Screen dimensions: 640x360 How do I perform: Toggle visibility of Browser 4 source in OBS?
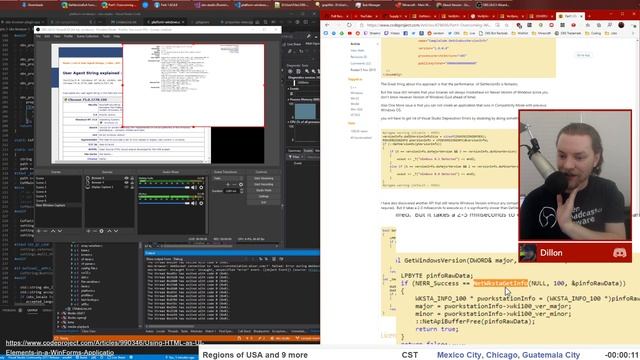(127, 182)
